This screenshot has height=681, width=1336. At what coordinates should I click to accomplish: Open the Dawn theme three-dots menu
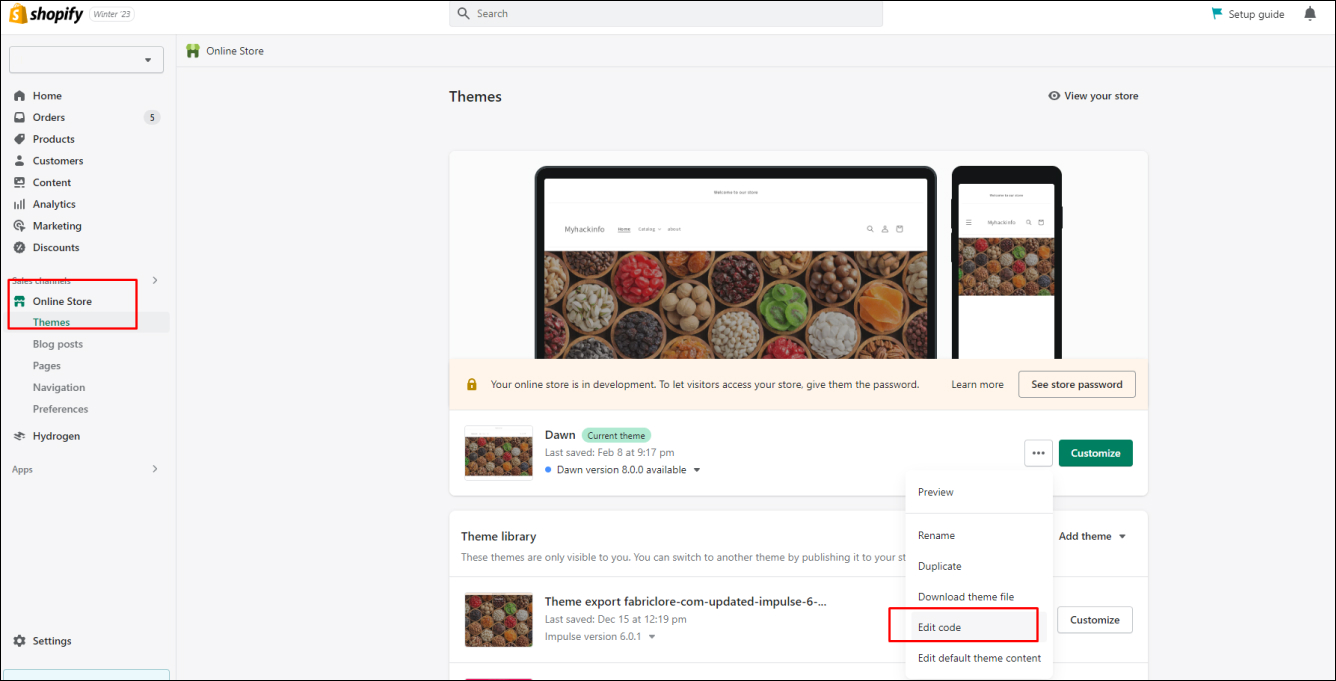click(1039, 453)
